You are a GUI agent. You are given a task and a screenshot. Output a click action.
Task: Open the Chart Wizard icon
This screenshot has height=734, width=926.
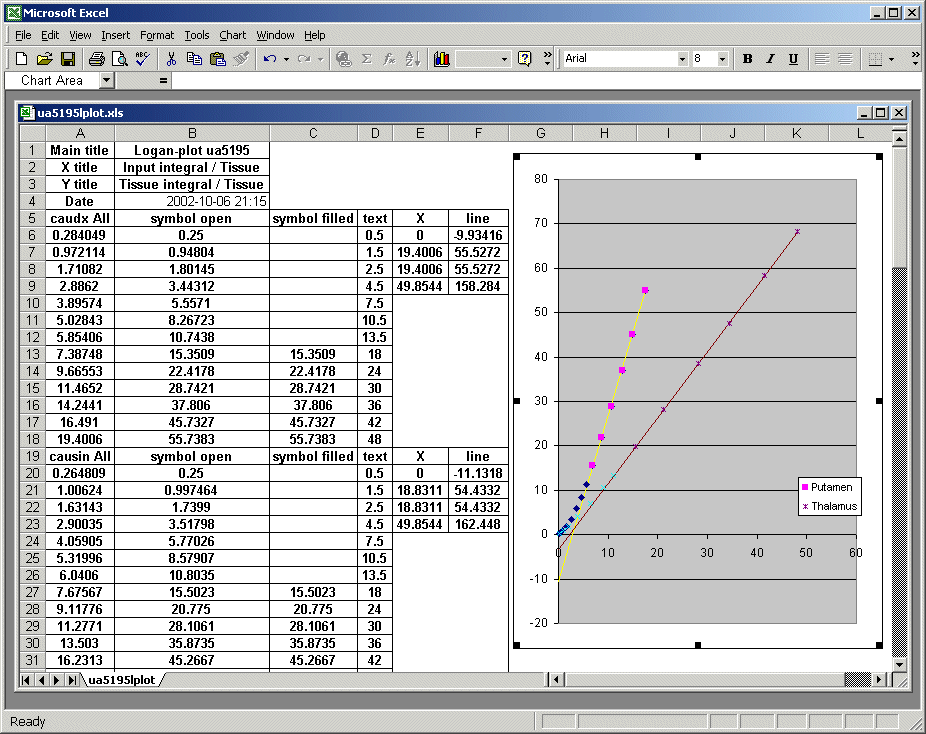[442, 59]
